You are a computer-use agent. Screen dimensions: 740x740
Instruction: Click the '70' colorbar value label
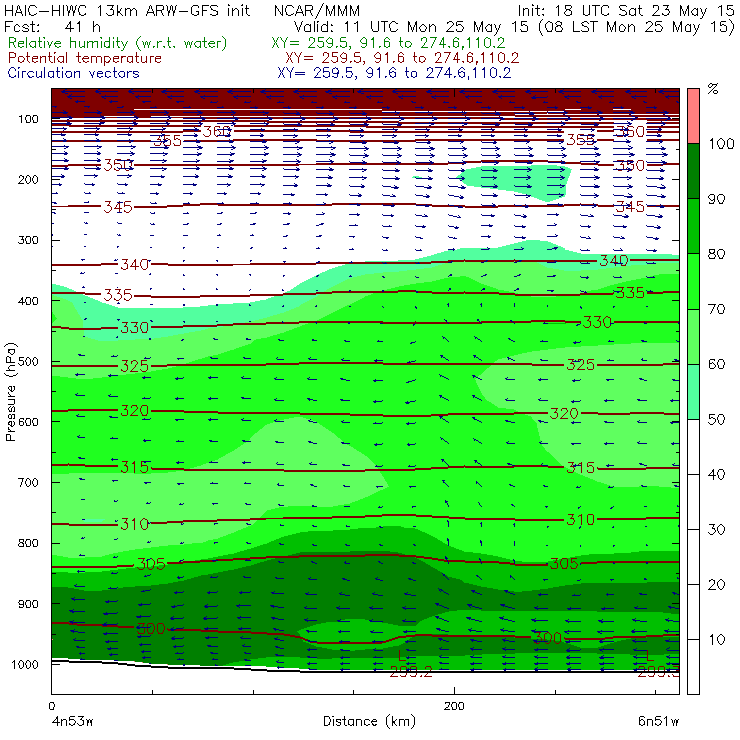tap(716, 309)
